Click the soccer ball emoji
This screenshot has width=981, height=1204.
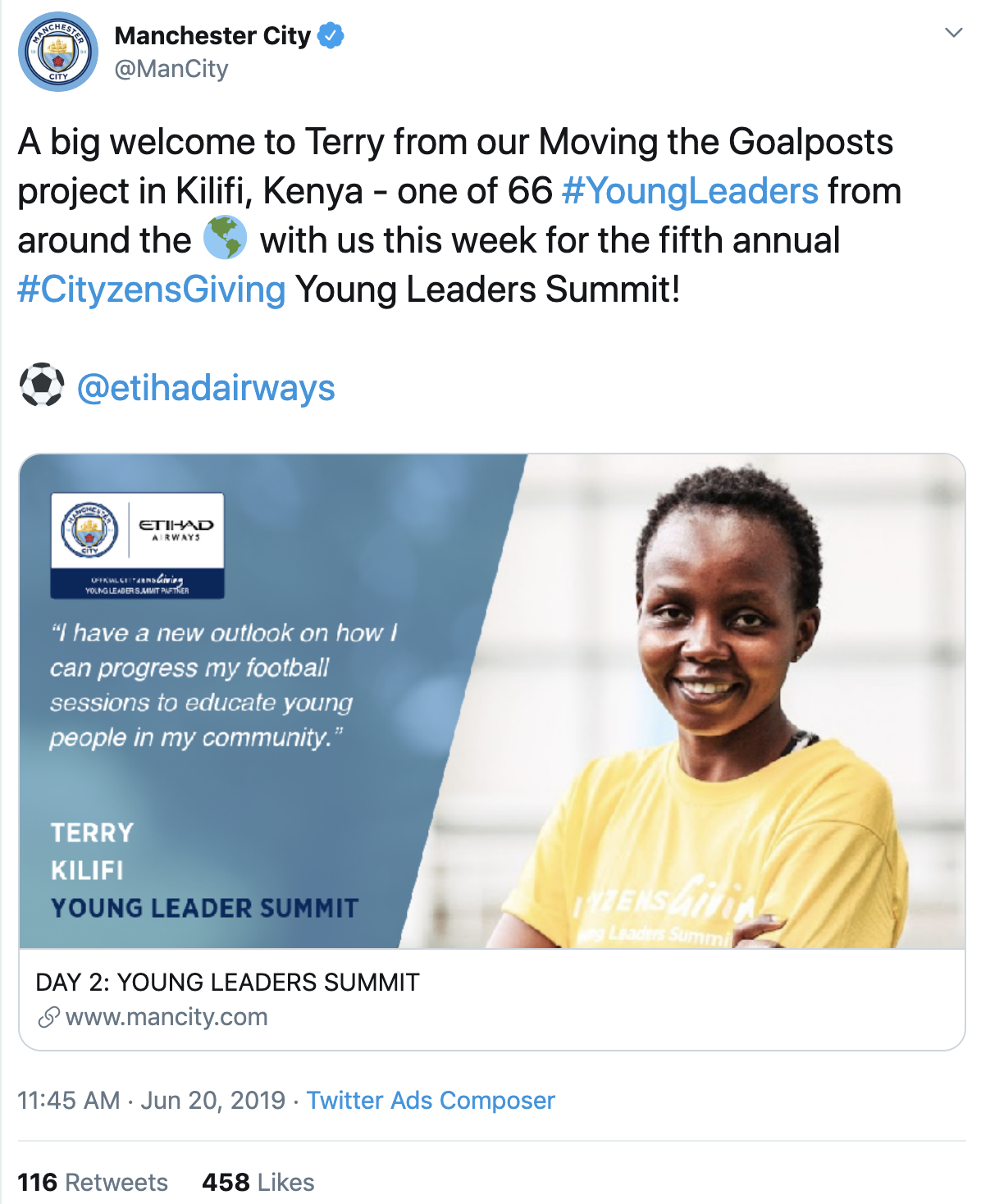click(41, 385)
